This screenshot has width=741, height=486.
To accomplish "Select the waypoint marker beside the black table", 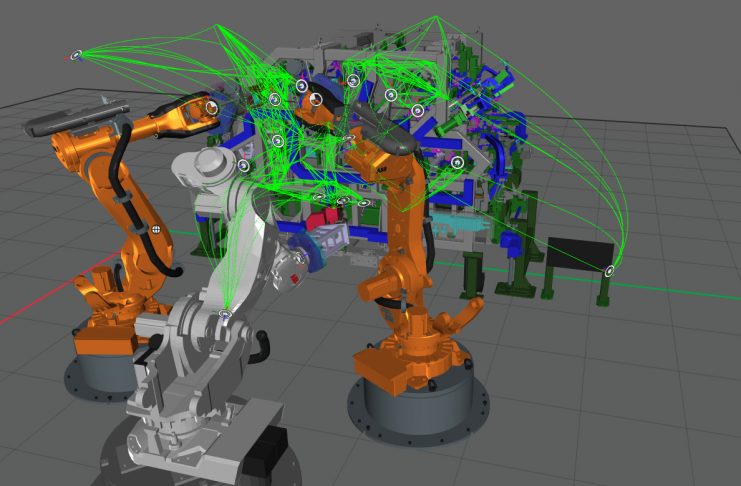I will (610, 271).
